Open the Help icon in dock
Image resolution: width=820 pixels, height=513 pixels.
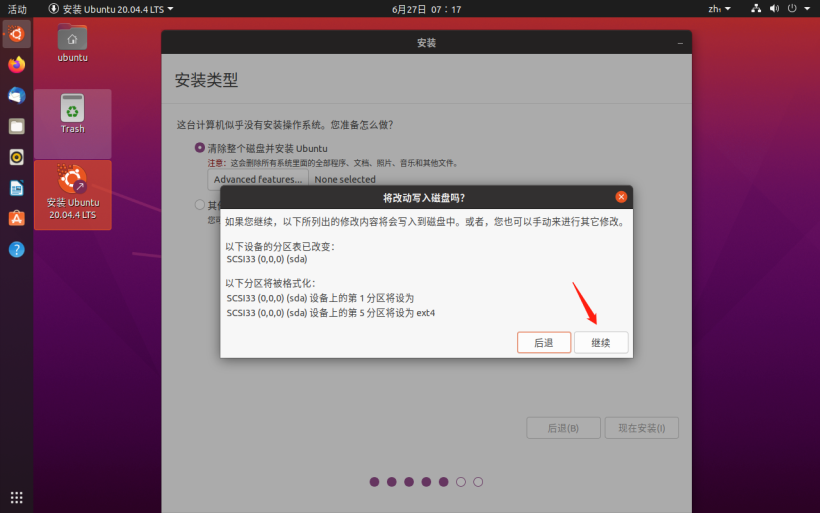(16, 249)
